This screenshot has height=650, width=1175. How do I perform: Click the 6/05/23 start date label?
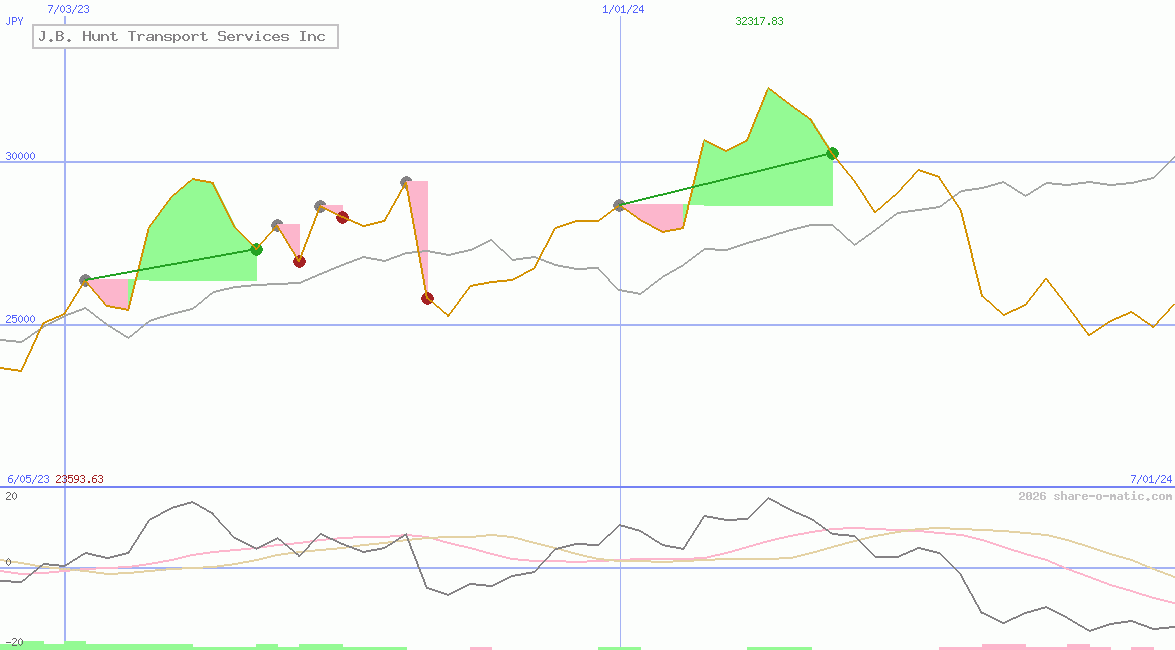[28, 479]
